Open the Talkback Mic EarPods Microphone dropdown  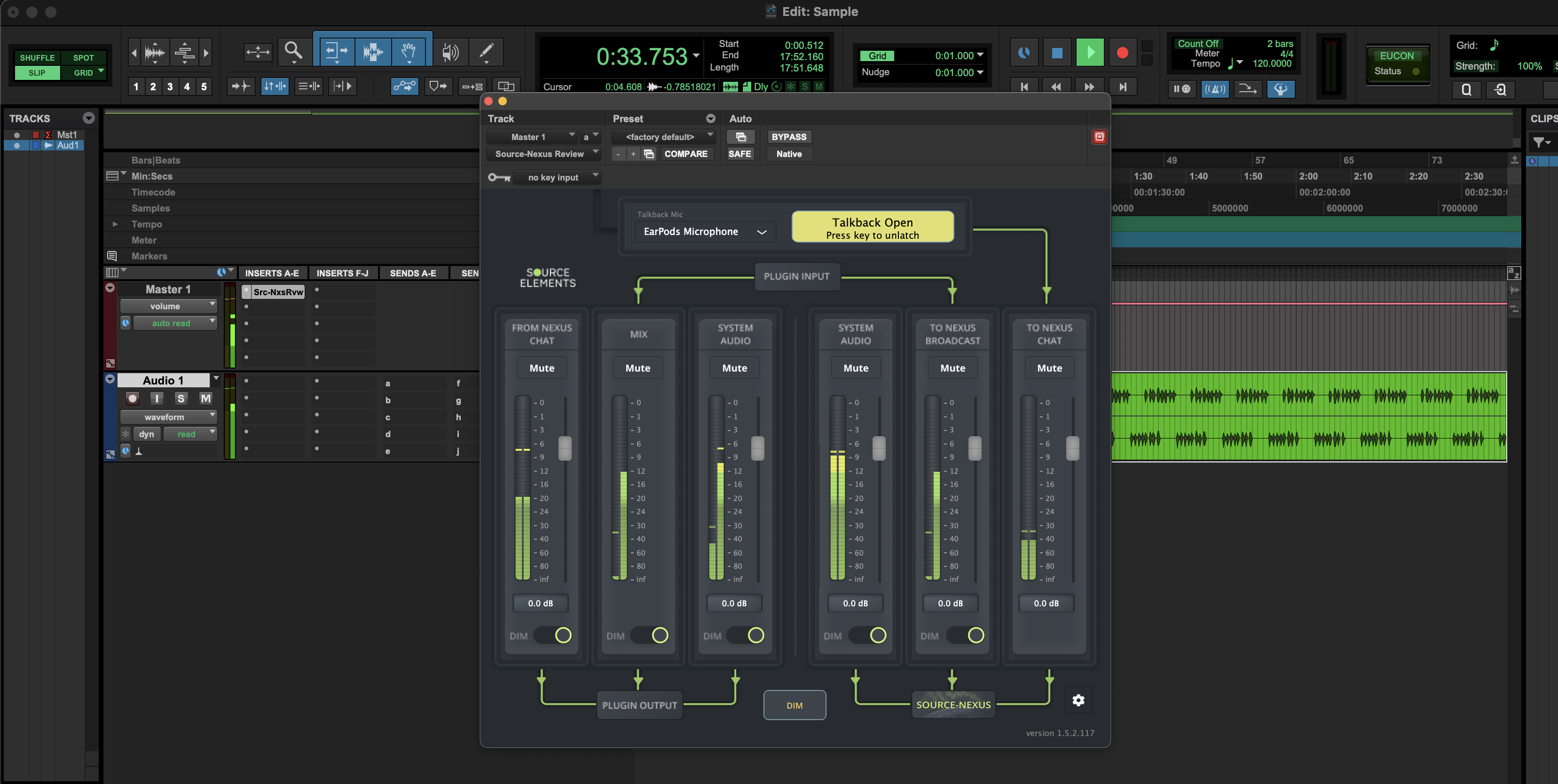tap(705, 232)
